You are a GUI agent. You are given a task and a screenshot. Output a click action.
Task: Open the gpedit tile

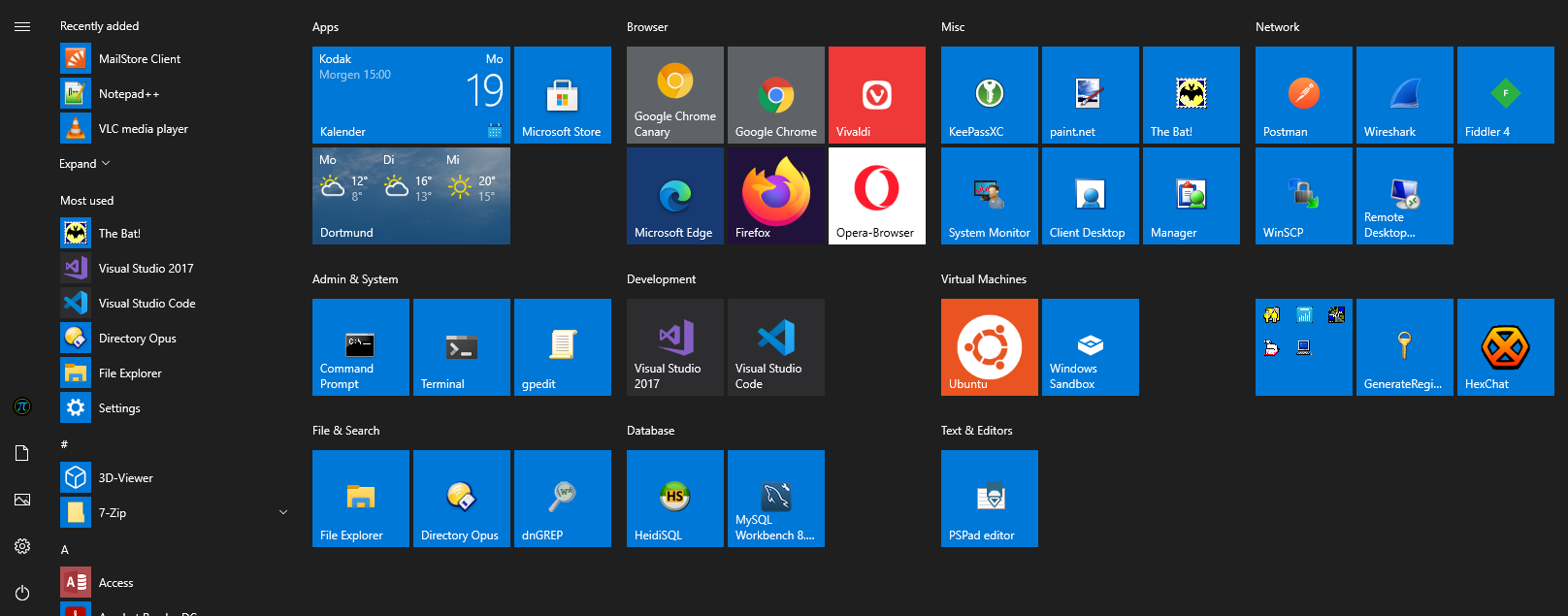pos(563,347)
